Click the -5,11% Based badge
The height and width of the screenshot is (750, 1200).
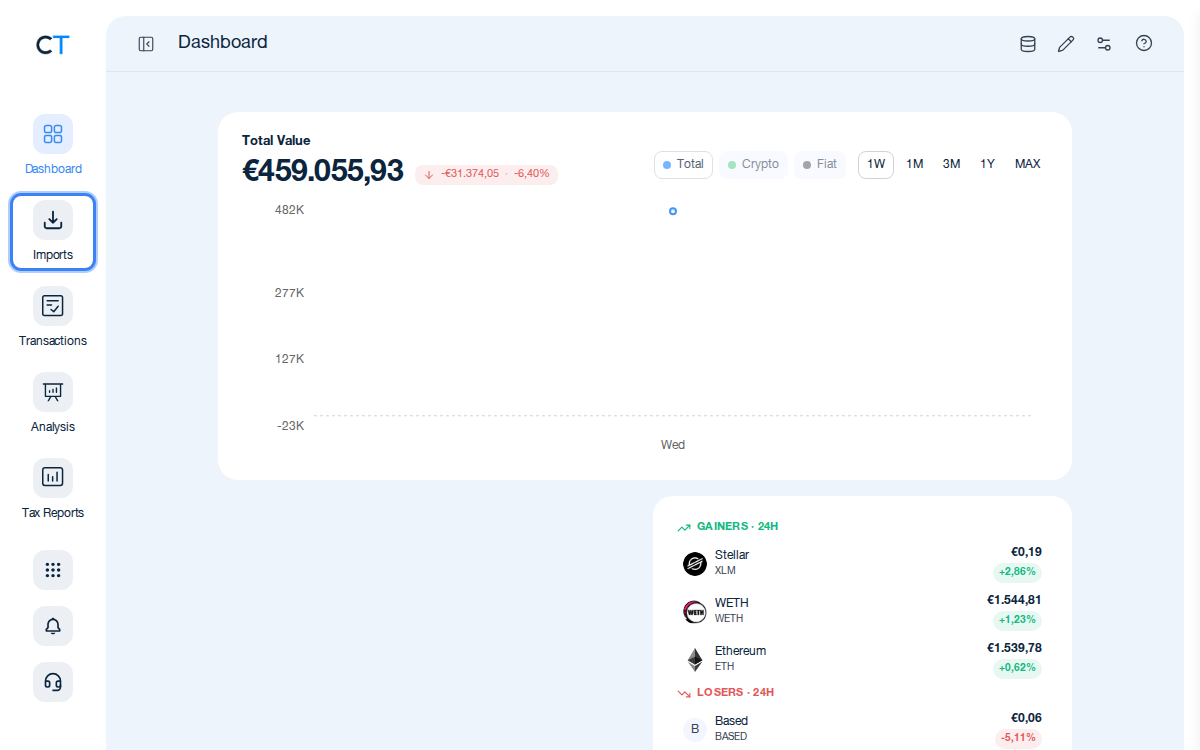point(1018,738)
